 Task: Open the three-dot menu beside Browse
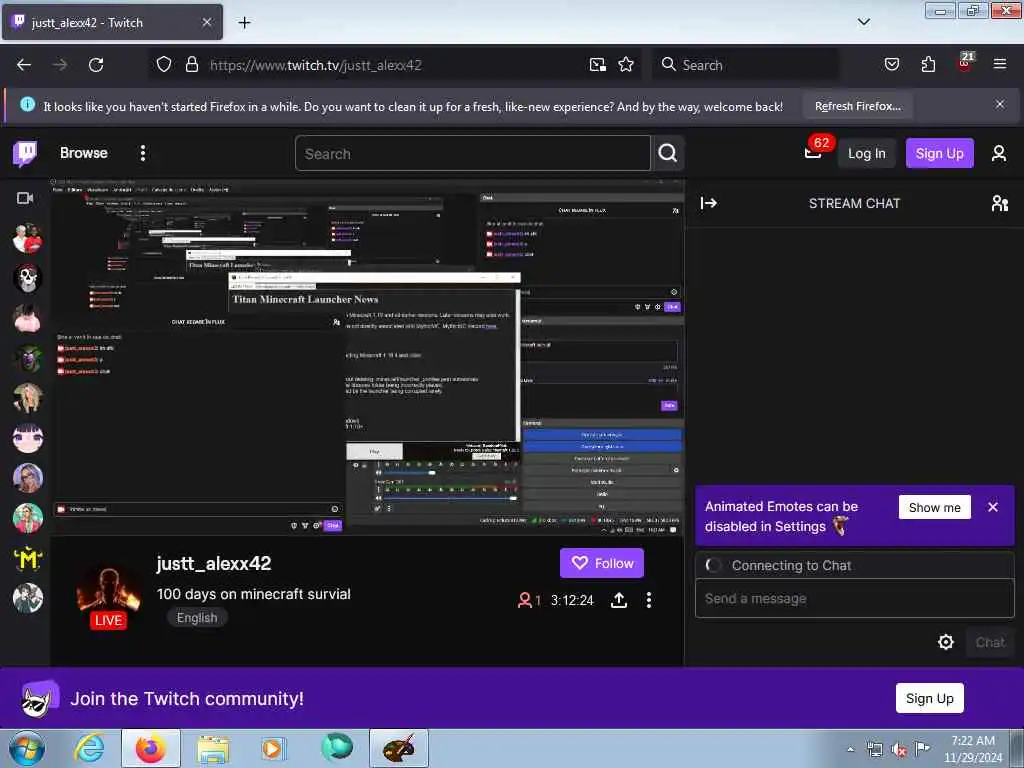(x=143, y=153)
